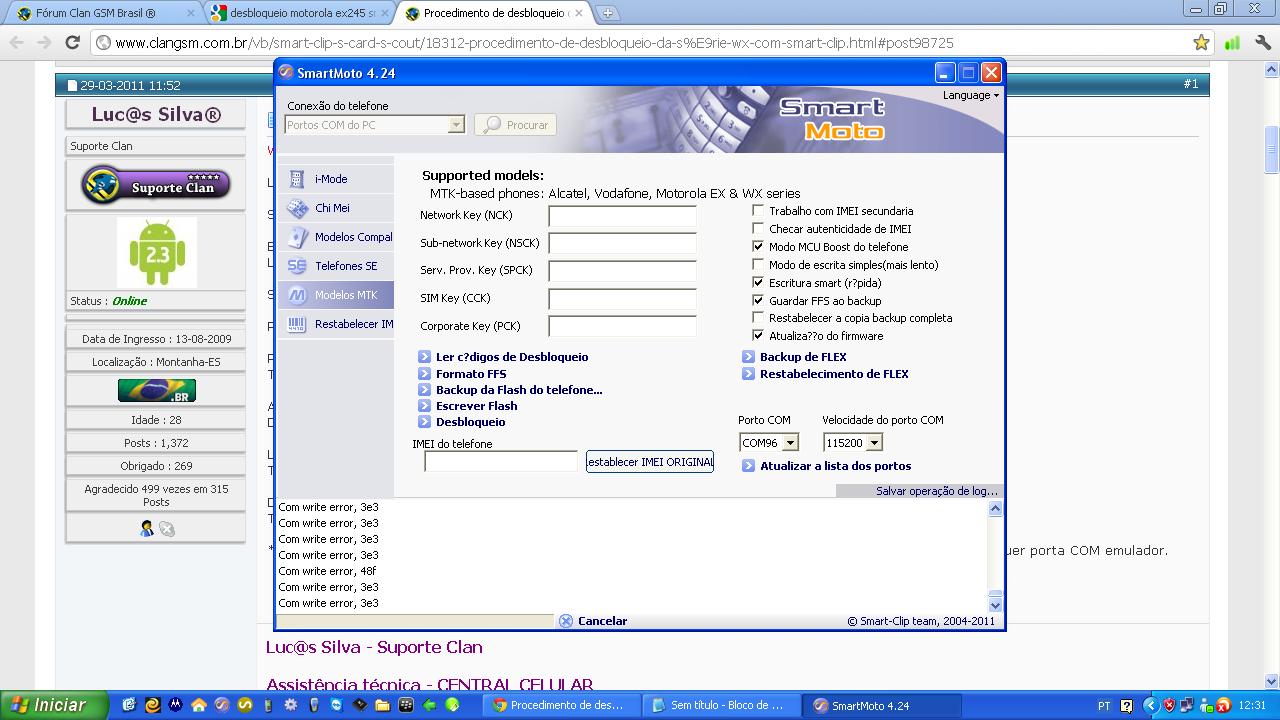Click the SIM Key (CCK) field
The image size is (1280, 720).
coord(622,299)
